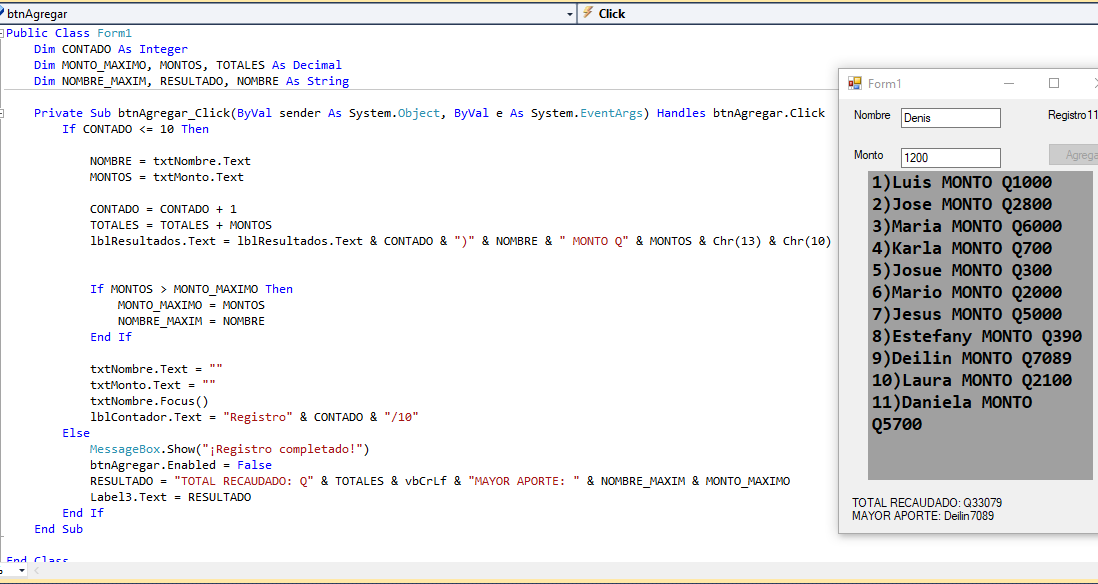Click the lightning bolt event icon

coord(588,13)
